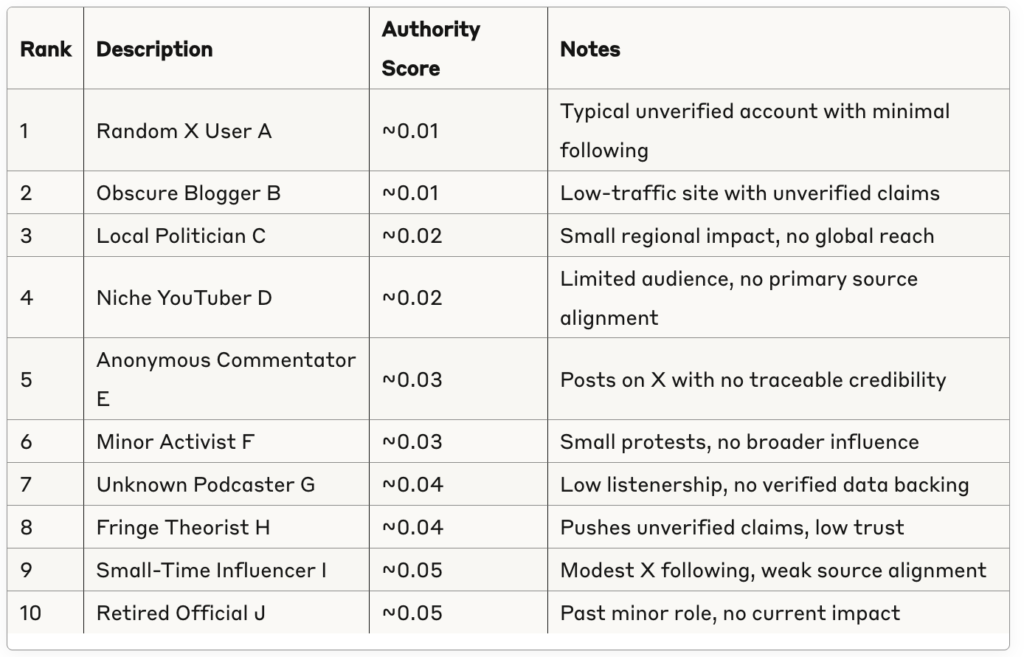1024x657 pixels.
Task: Select the Small-Time Influencer I cell
Action: click(x=226, y=569)
